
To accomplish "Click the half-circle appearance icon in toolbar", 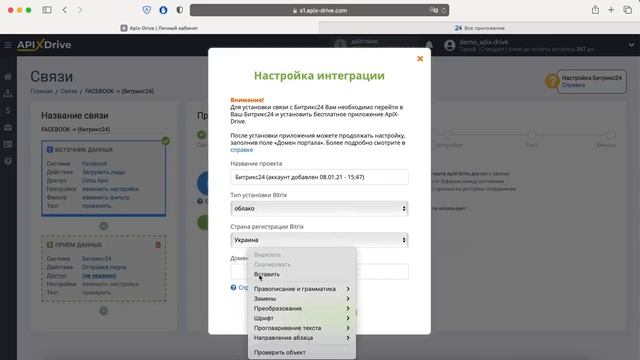I will 180,10.
